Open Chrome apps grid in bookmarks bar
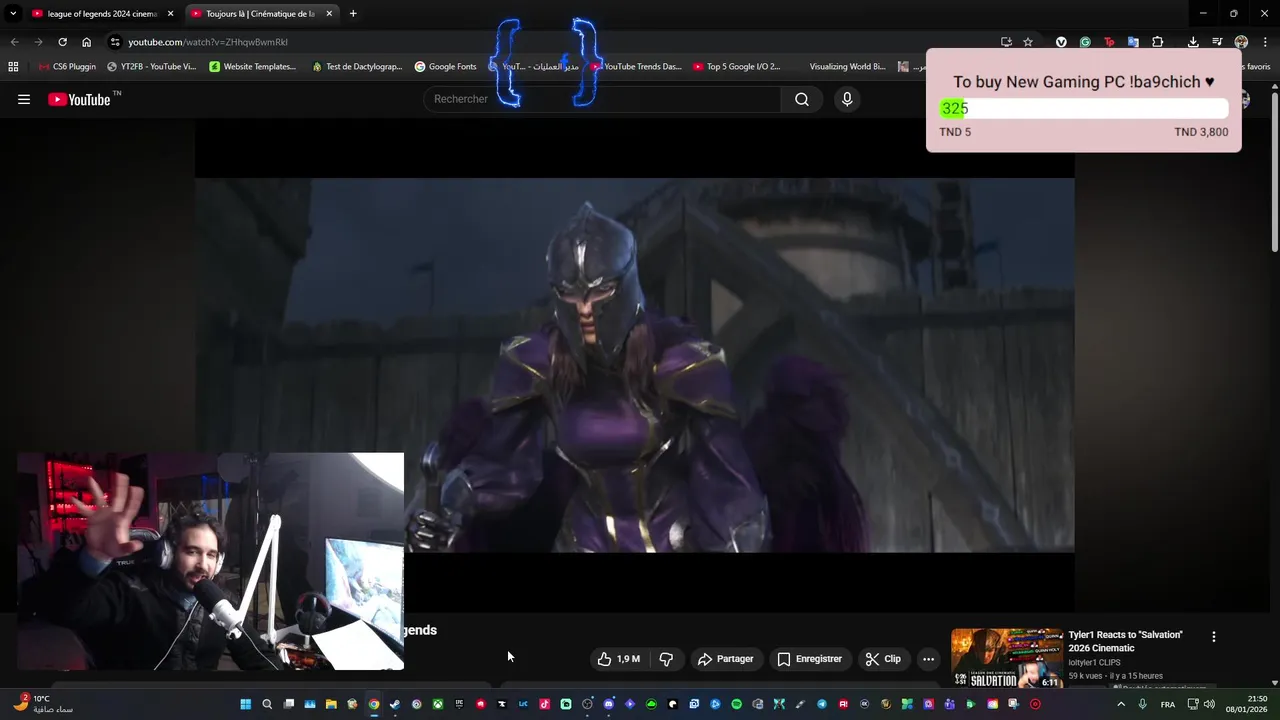The image size is (1280, 720). [x=13, y=67]
